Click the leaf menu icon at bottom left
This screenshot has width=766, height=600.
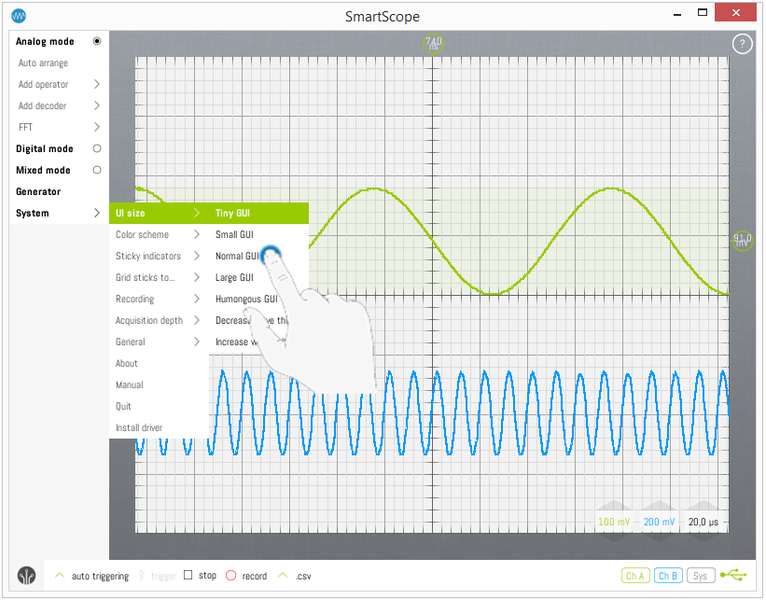(26, 576)
